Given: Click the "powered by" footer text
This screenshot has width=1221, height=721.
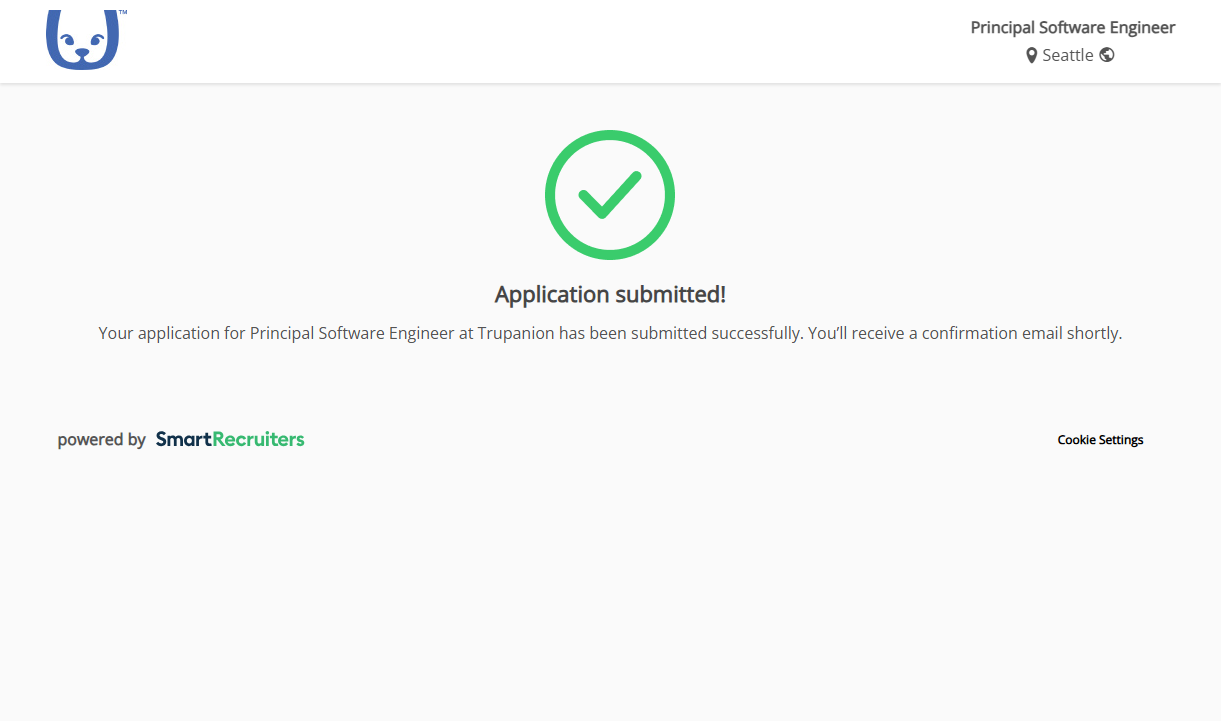Looking at the screenshot, I should click(102, 440).
